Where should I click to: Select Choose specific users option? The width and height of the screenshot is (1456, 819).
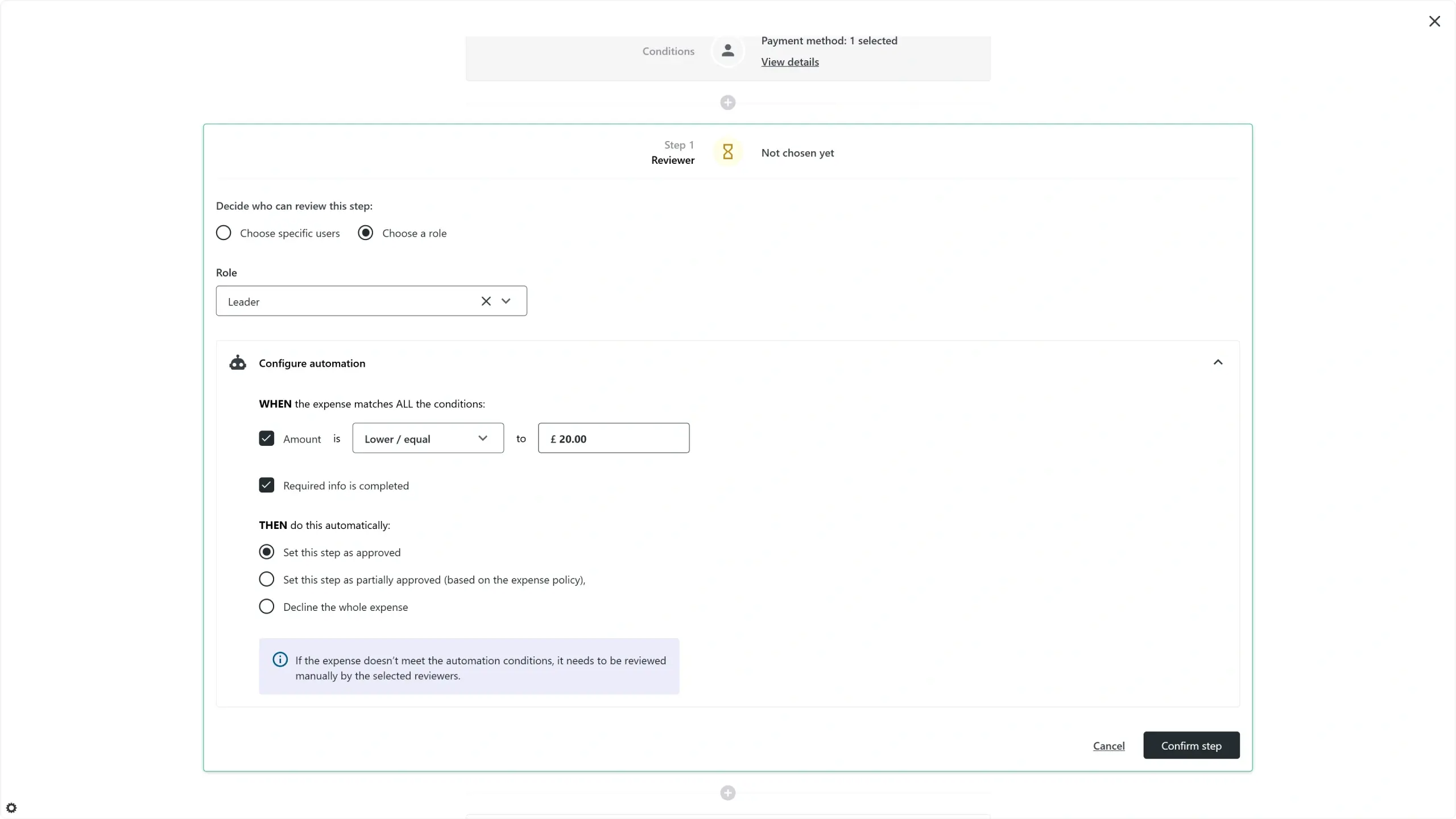(224, 233)
